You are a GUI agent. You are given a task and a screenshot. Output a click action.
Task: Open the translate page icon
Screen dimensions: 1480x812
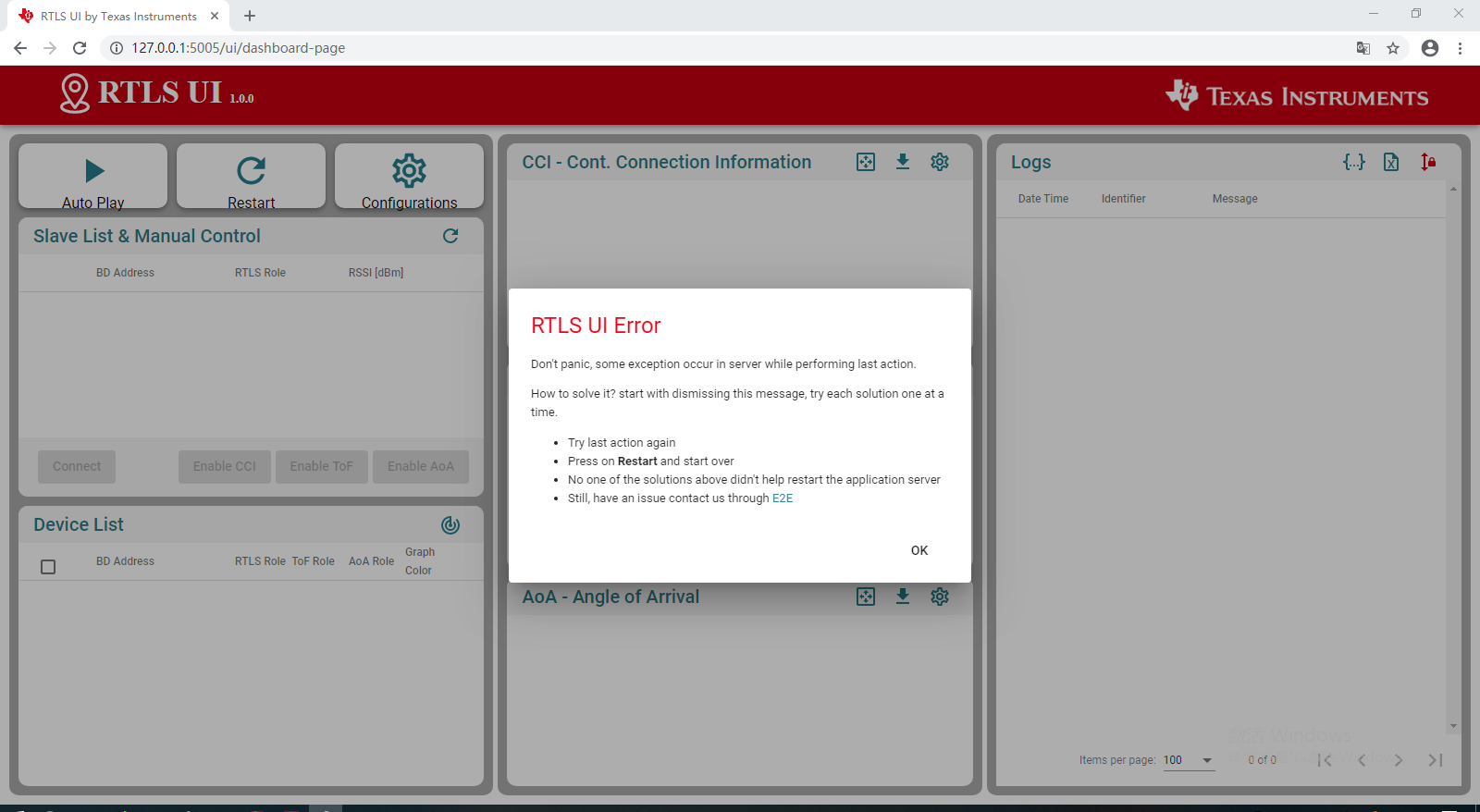pos(1363,48)
